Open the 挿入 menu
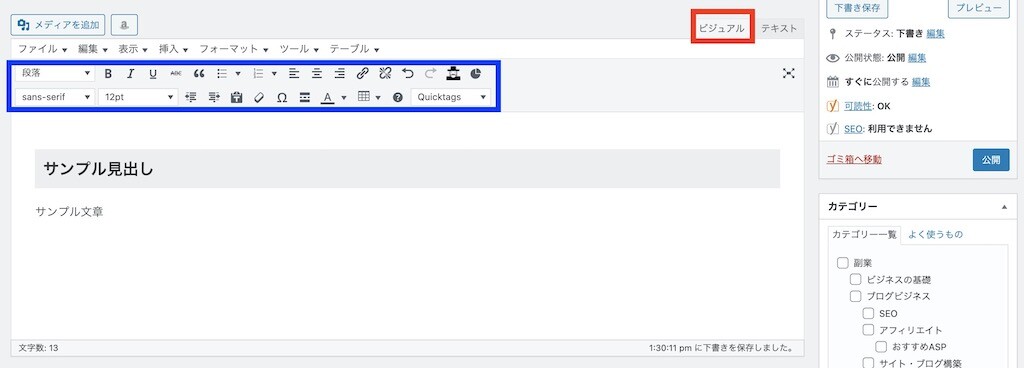Screen dimensions: 1024x368 [174, 49]
